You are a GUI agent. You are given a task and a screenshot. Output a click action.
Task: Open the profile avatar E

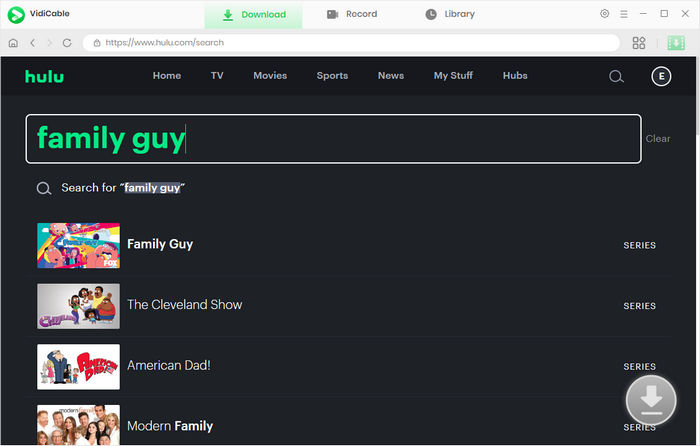(x=661, y=76)
